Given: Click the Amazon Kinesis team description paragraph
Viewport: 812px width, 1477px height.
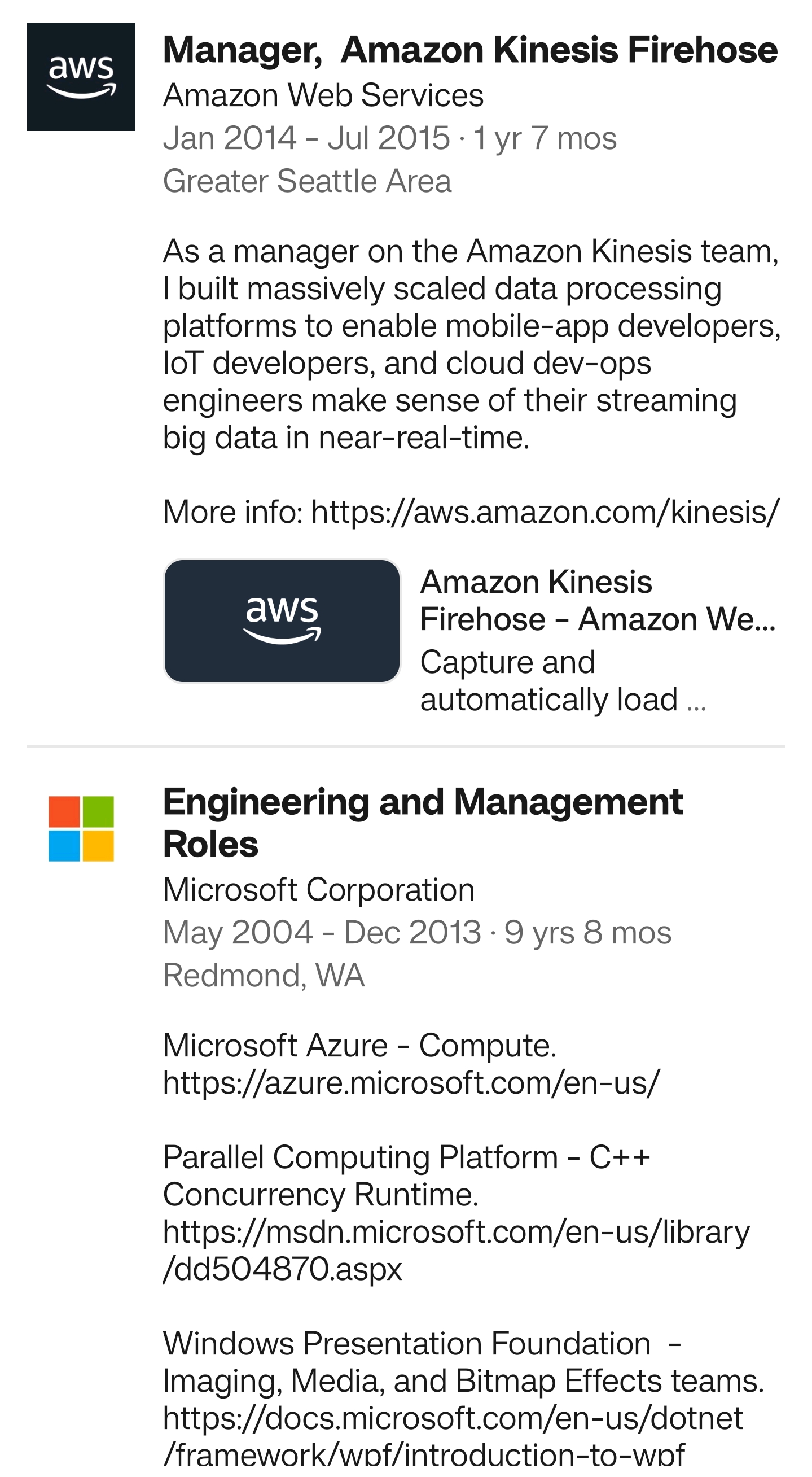Looking at the screenshot, I should 470,344.
